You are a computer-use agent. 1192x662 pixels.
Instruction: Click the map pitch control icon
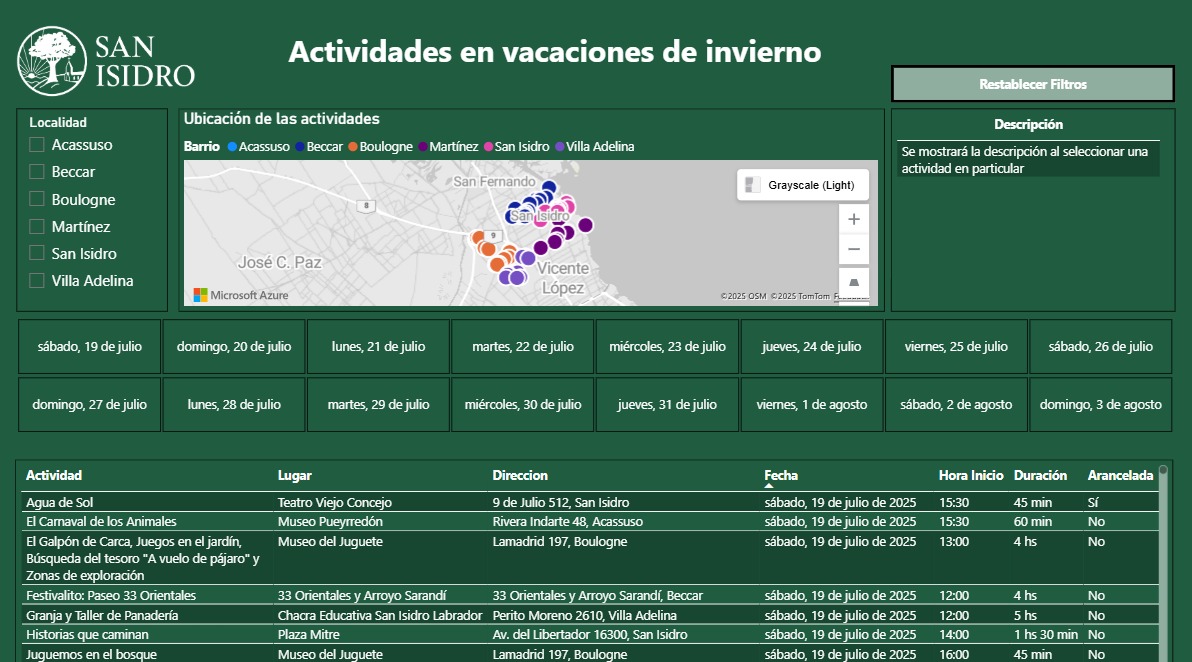[853, 281]
